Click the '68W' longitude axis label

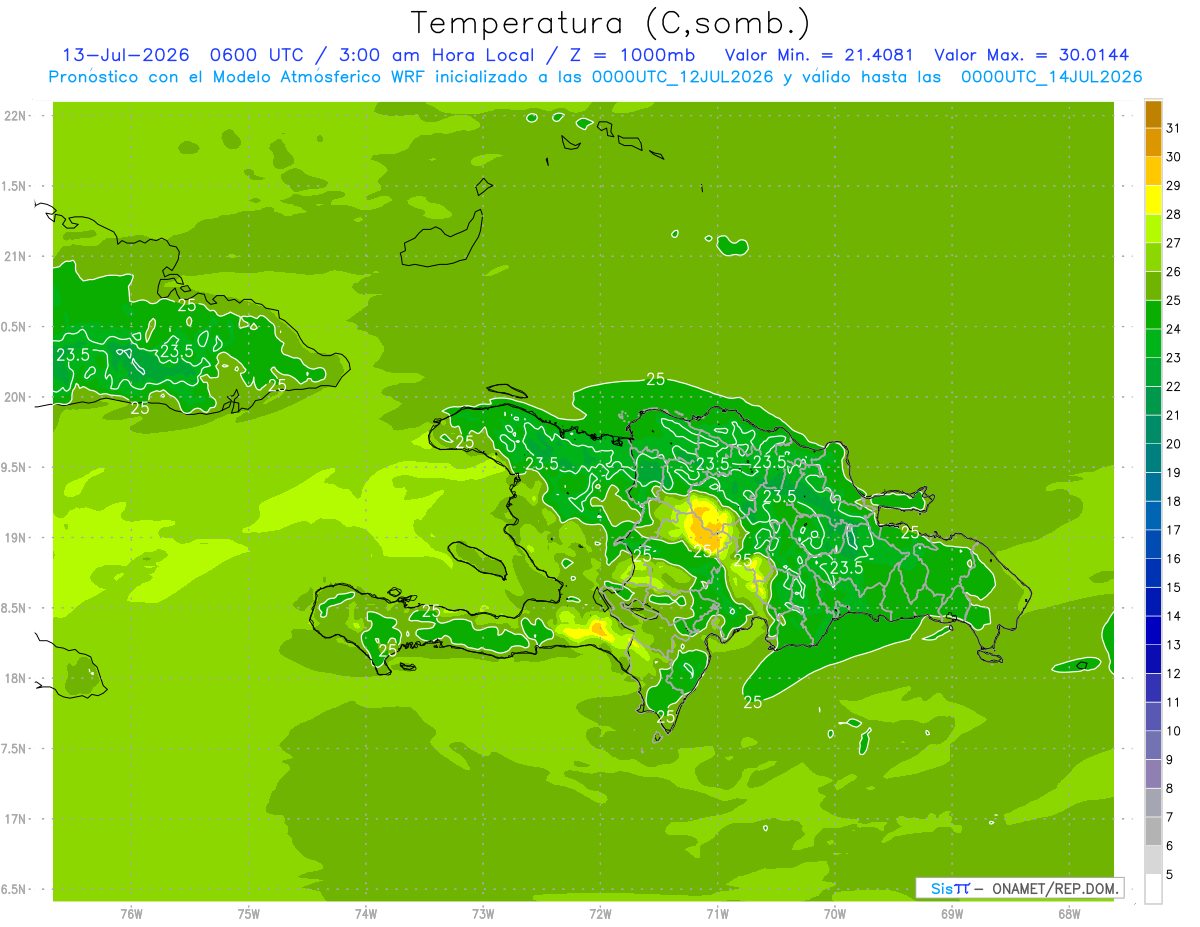click(x=1069, y=913)
